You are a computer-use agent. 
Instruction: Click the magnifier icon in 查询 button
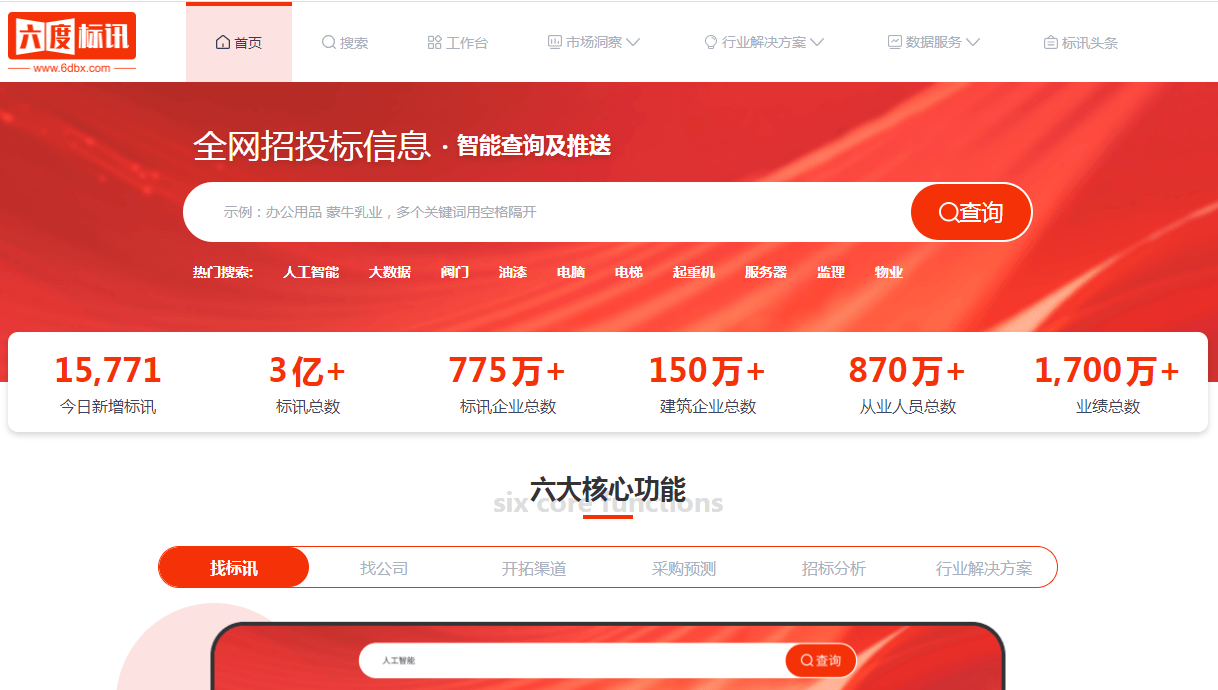(x=948, y=212)
